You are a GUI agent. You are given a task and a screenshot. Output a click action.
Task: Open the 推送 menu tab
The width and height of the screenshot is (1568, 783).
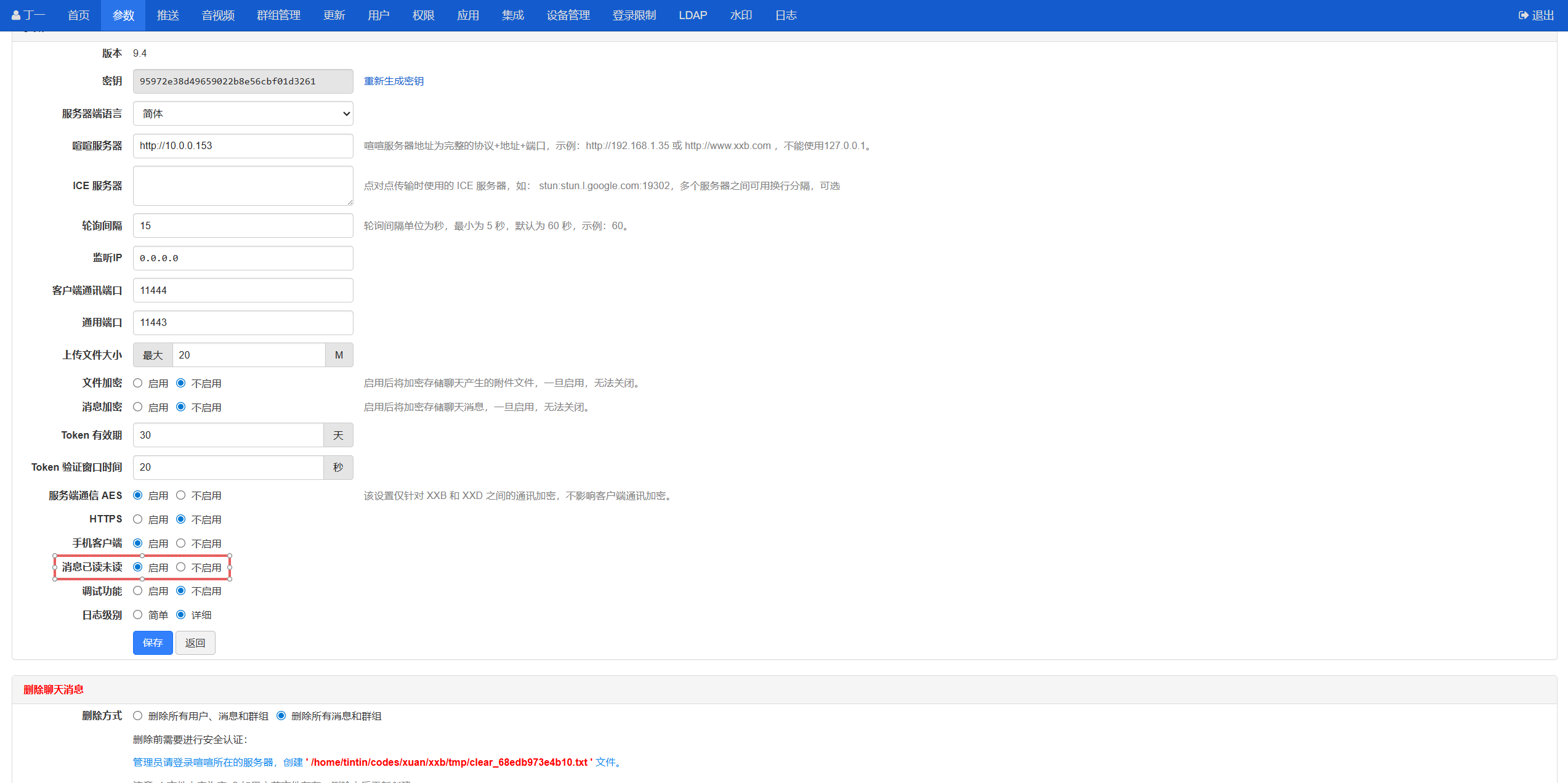point(168,15)
